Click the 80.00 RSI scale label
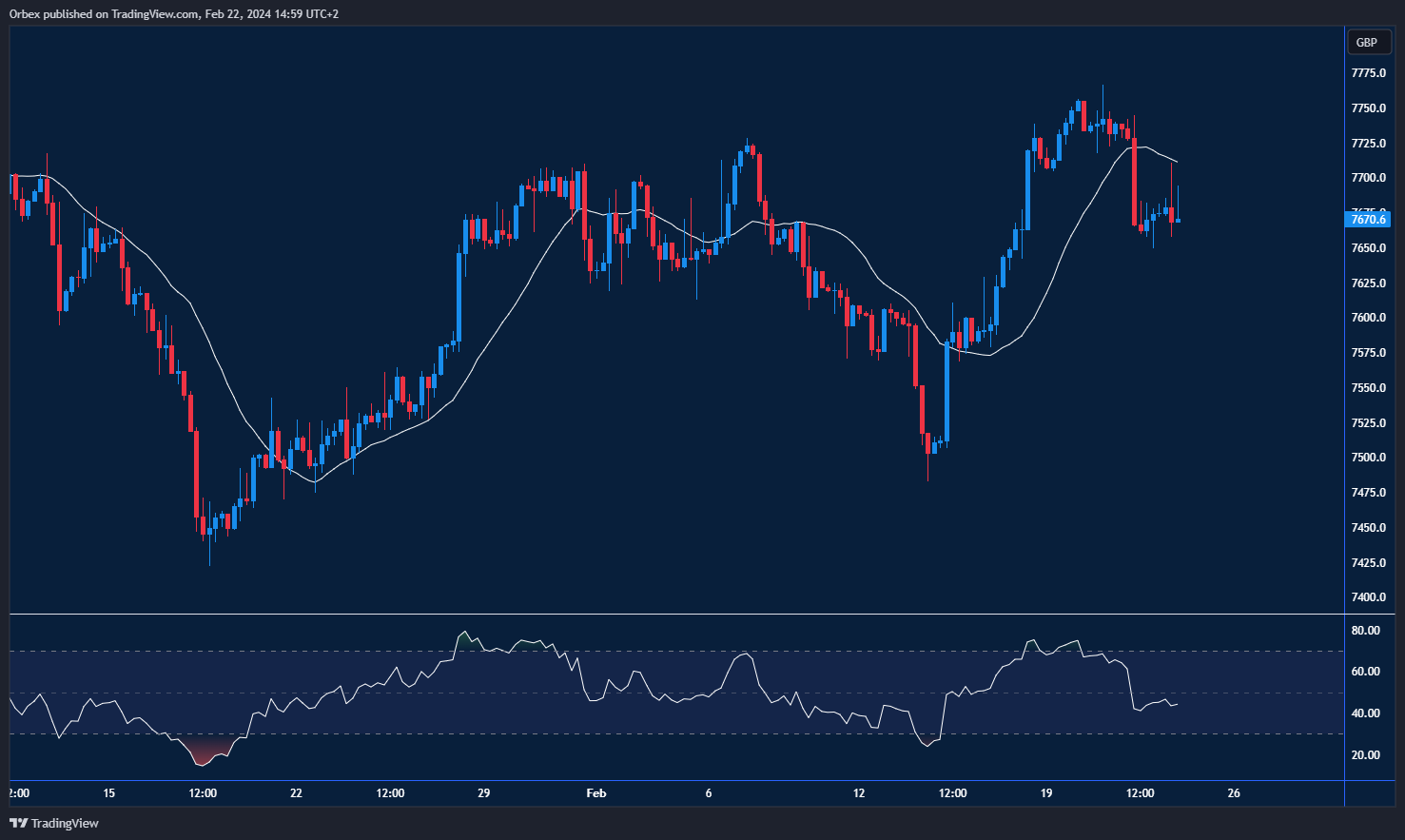Image resolution: width=1405 pixels, height=840 pixels. pyautogui.click(x=1366, y=631)
